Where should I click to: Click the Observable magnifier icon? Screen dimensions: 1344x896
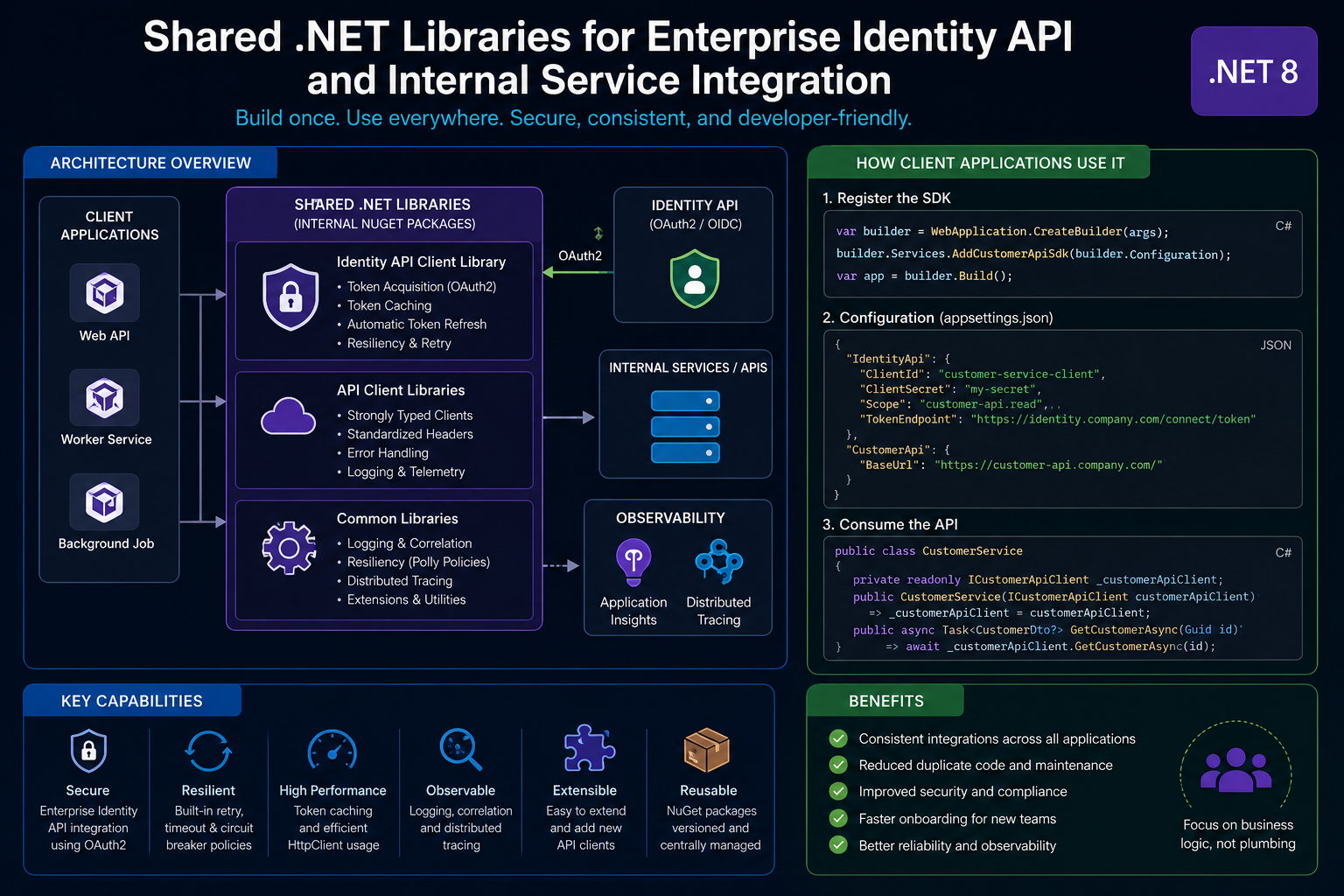coord(460,750)
